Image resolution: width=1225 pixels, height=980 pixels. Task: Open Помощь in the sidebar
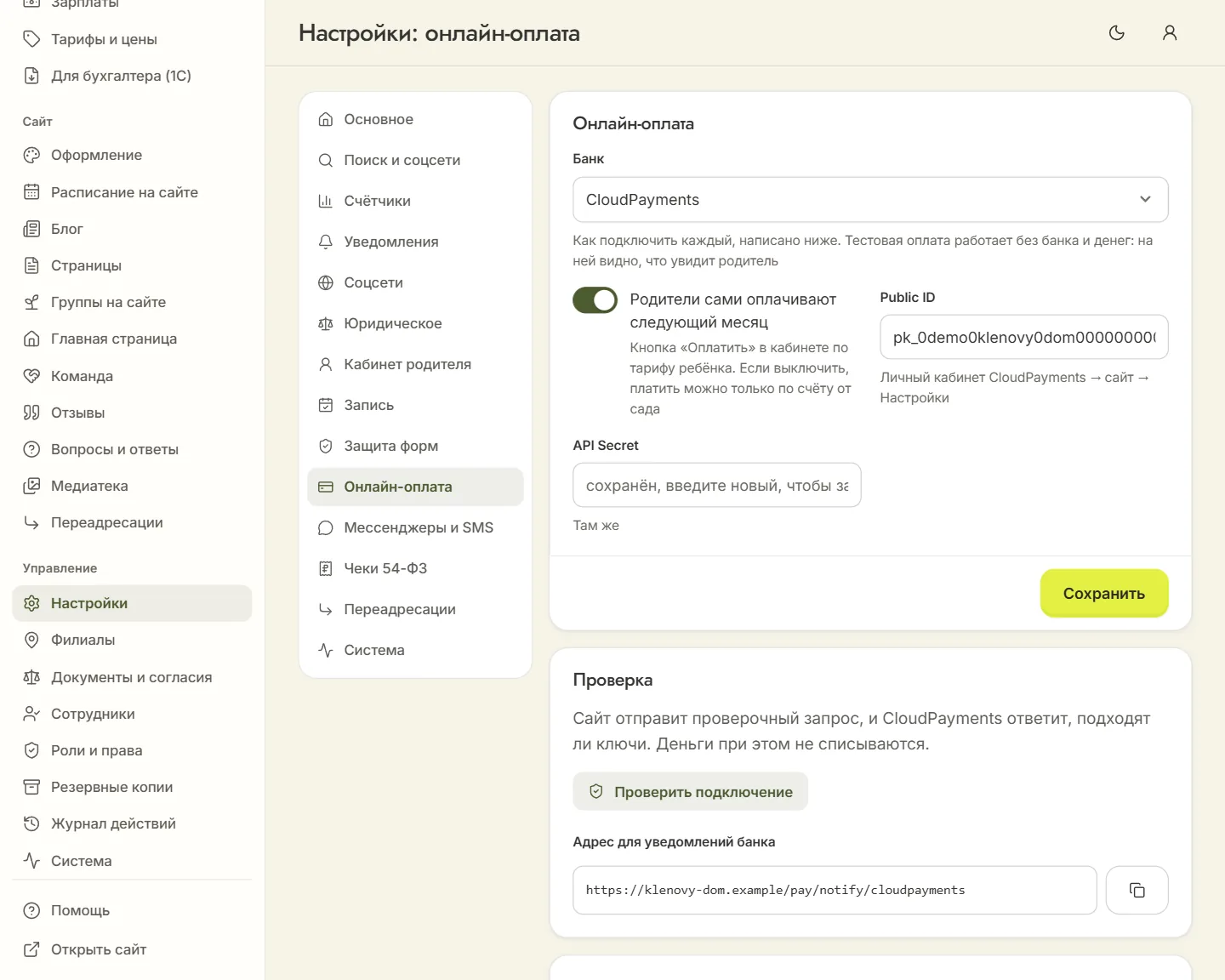pos(132,910)
